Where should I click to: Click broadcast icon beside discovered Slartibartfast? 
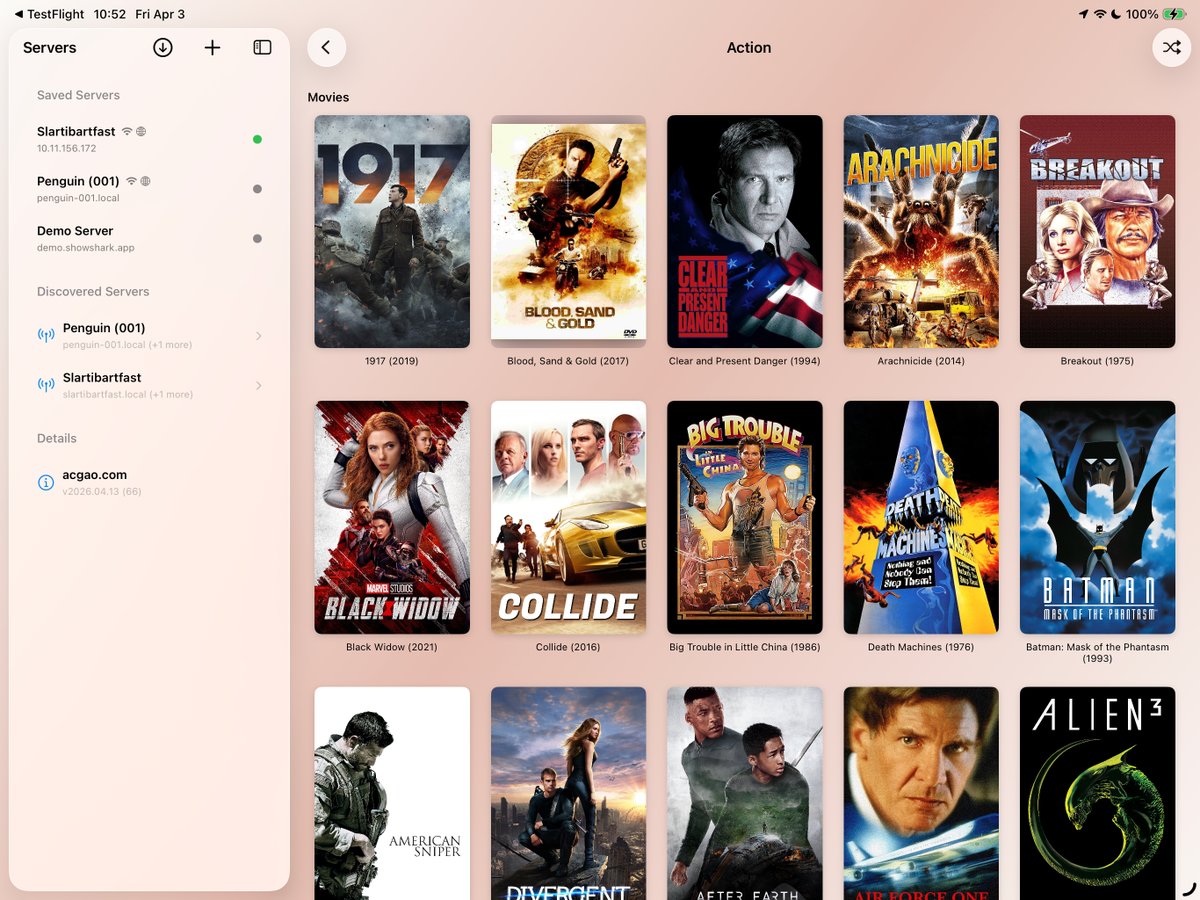pyautogui.click(x=46, y=385)
